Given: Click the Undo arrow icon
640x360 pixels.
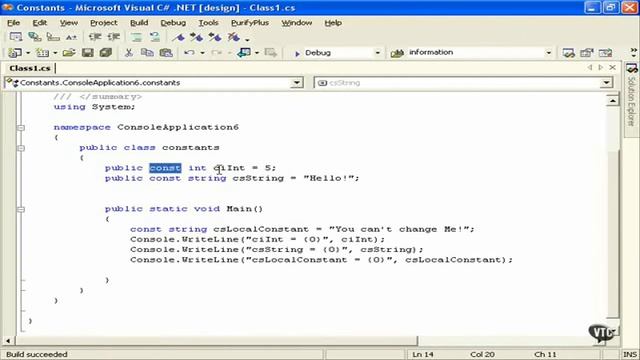Looking at the screenshot, I should click(189, 53).
